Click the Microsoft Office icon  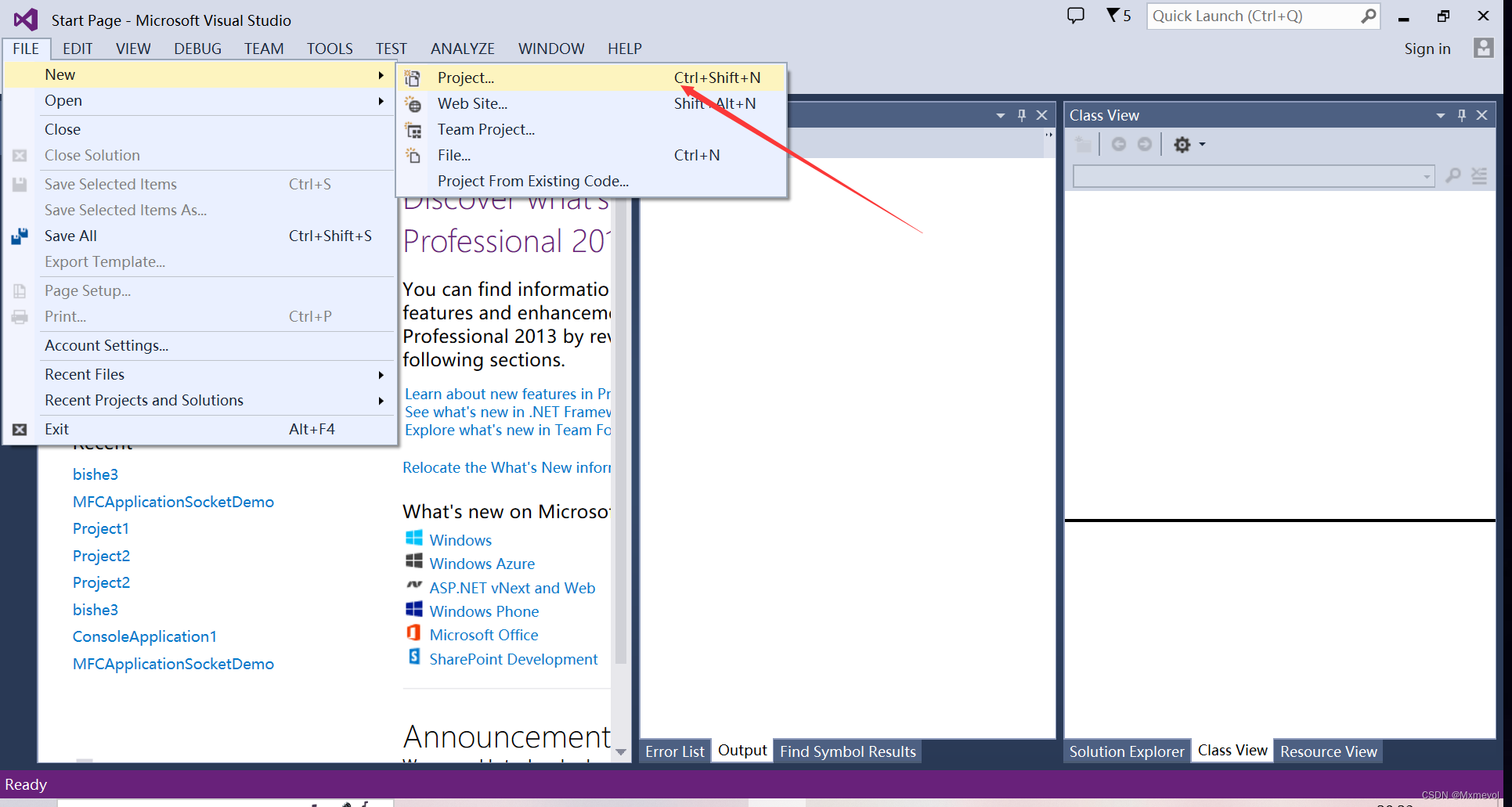pyautogui.click(x=414, y=633)
